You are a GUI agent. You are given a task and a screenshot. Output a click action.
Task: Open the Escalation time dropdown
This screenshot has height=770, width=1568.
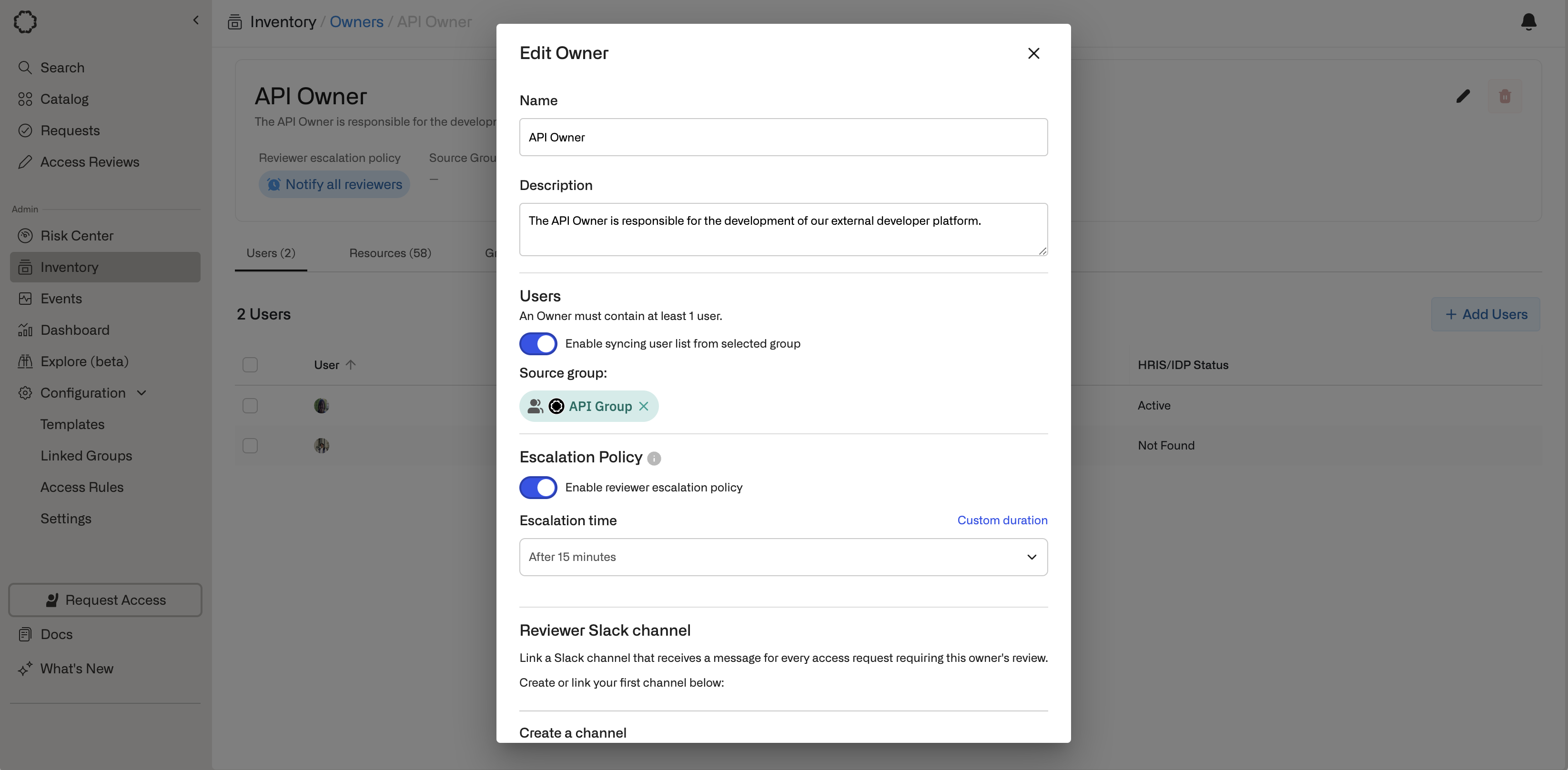tap(783, 557)
